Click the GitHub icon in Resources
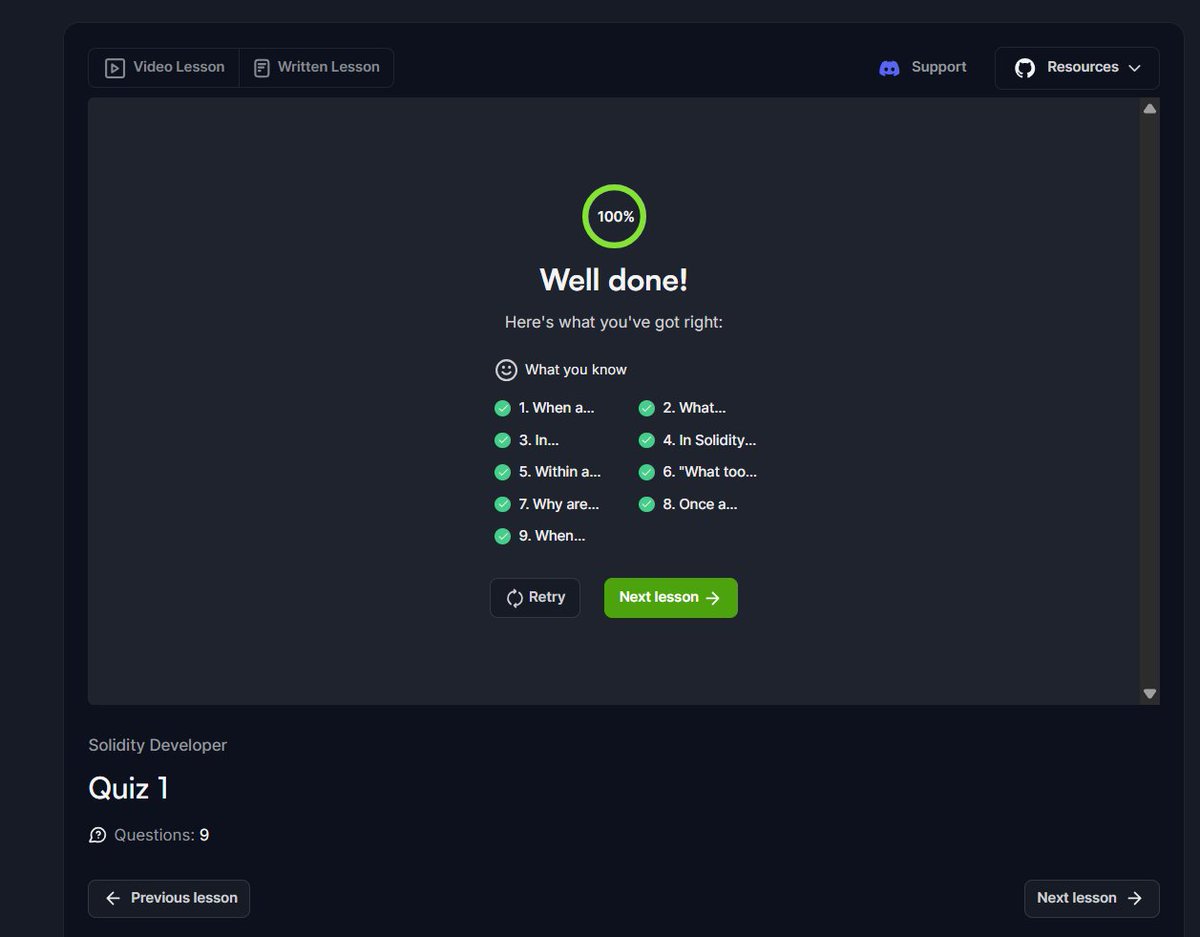 click(1025, 68)
